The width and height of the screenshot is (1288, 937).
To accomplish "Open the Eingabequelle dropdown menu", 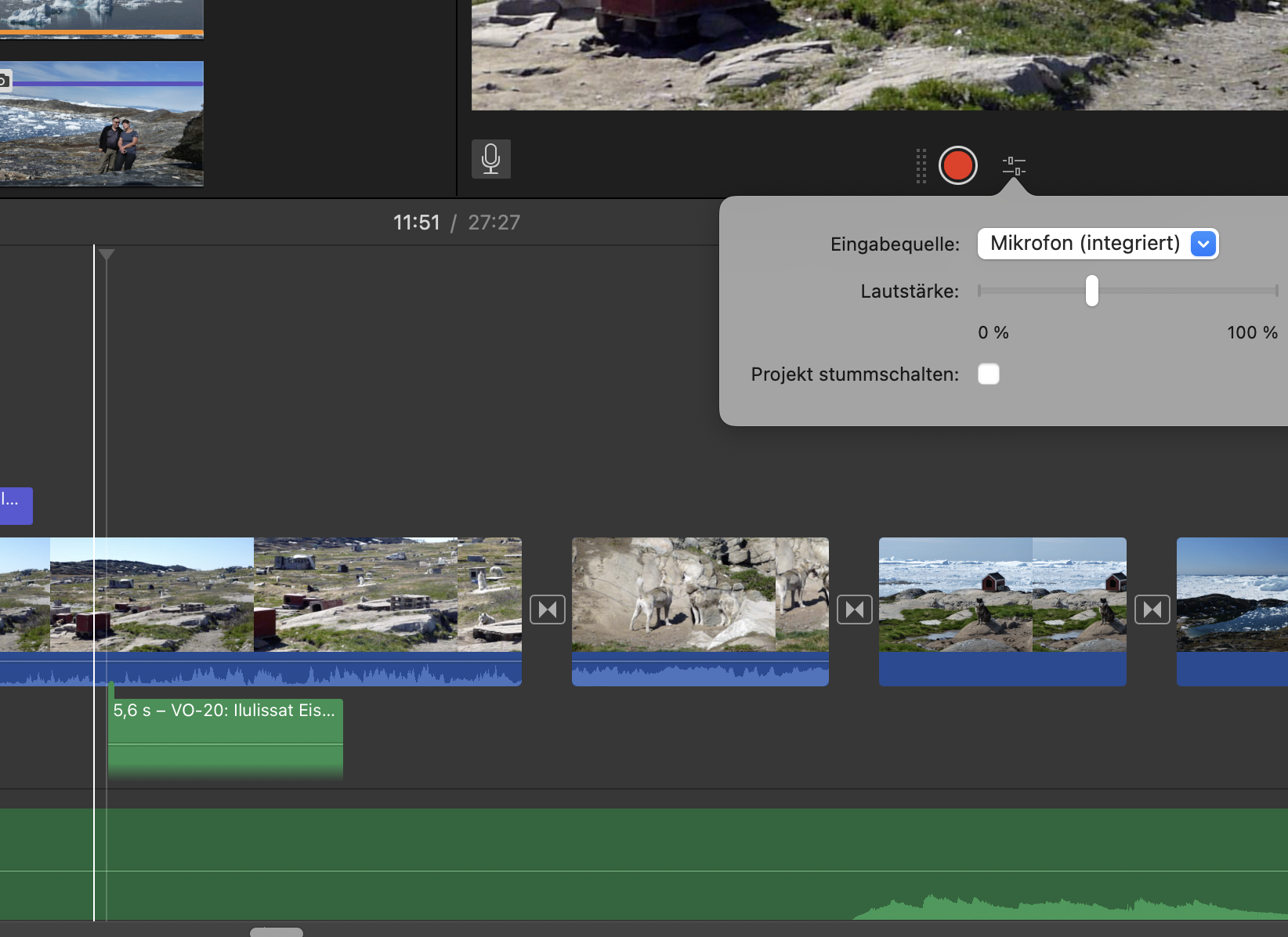I will (1085, 244).
